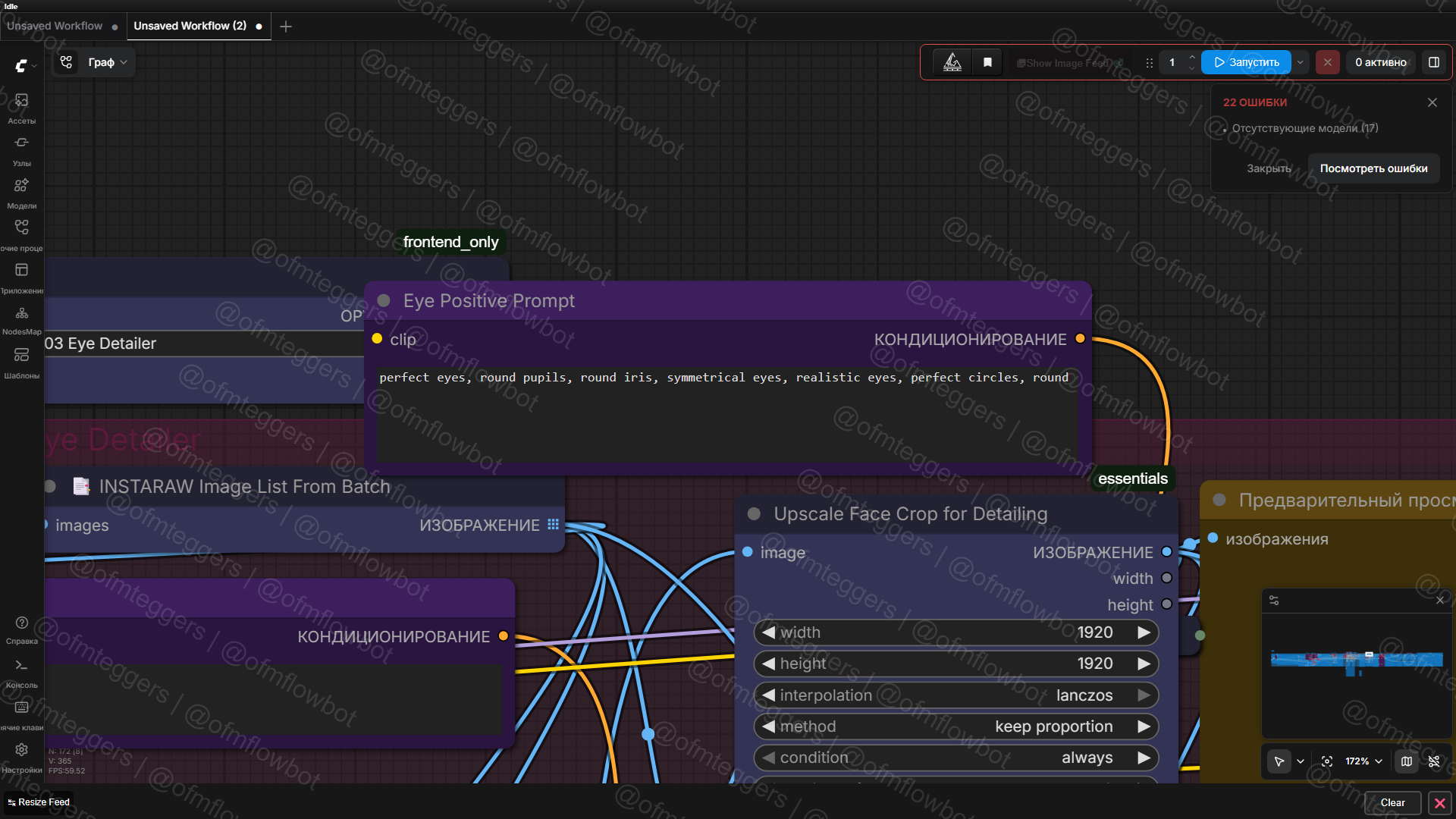Switch to the first Unsaved Workflow tab
Screen dimensions: 1456x819
click(x=55, y=26)
